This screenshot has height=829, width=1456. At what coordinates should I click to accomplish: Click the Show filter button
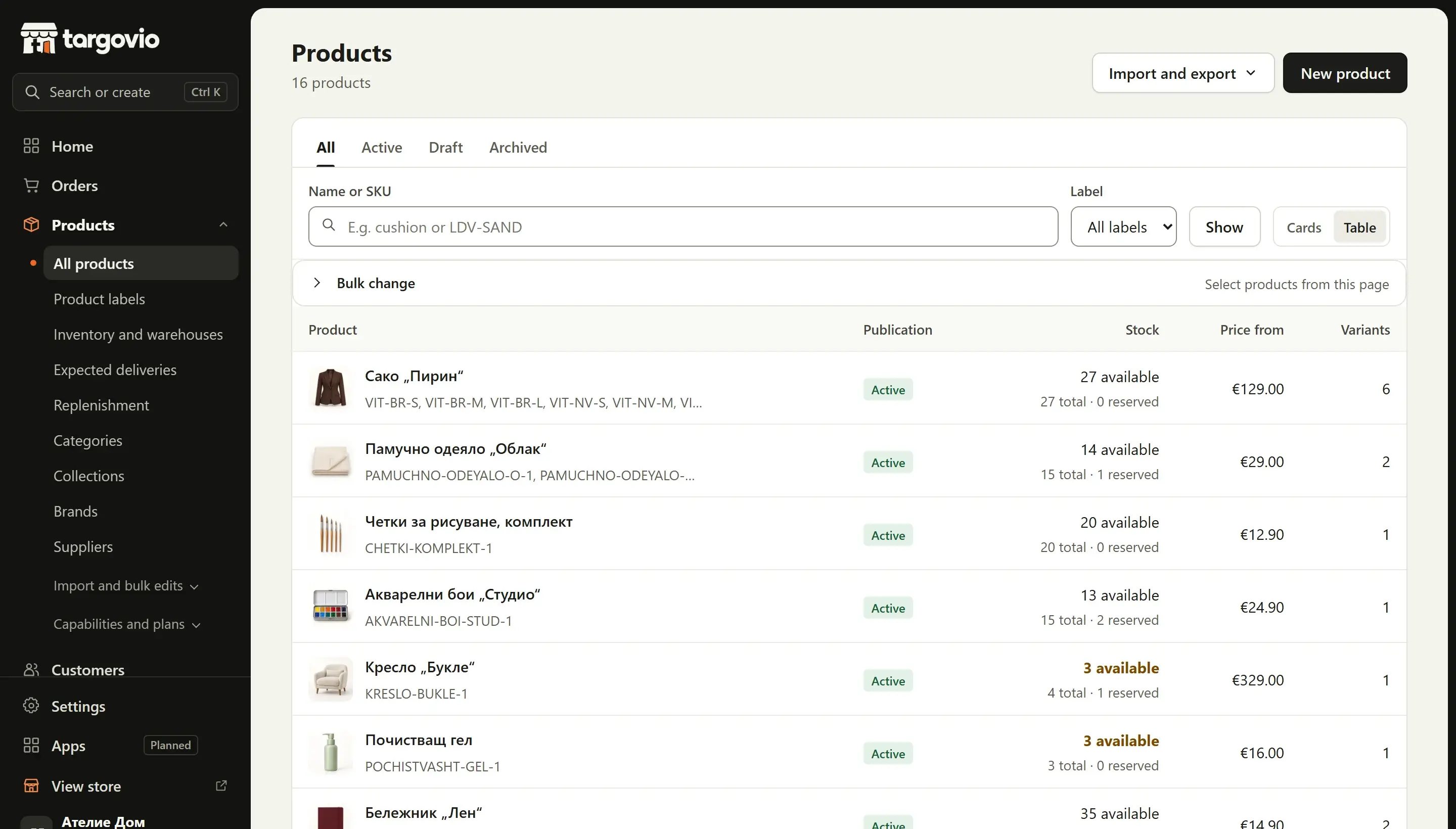point(1224,227)
